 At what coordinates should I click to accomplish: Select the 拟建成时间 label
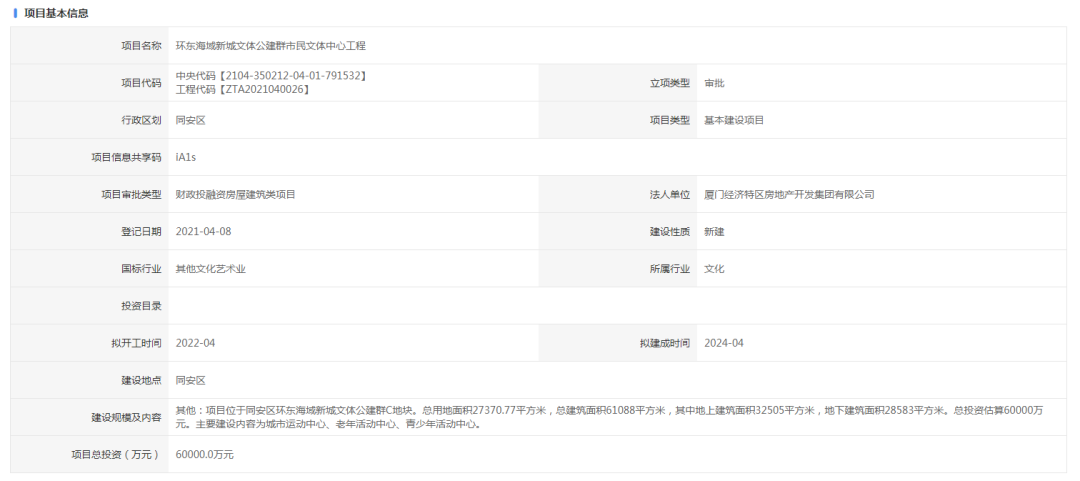click(665, 343)
